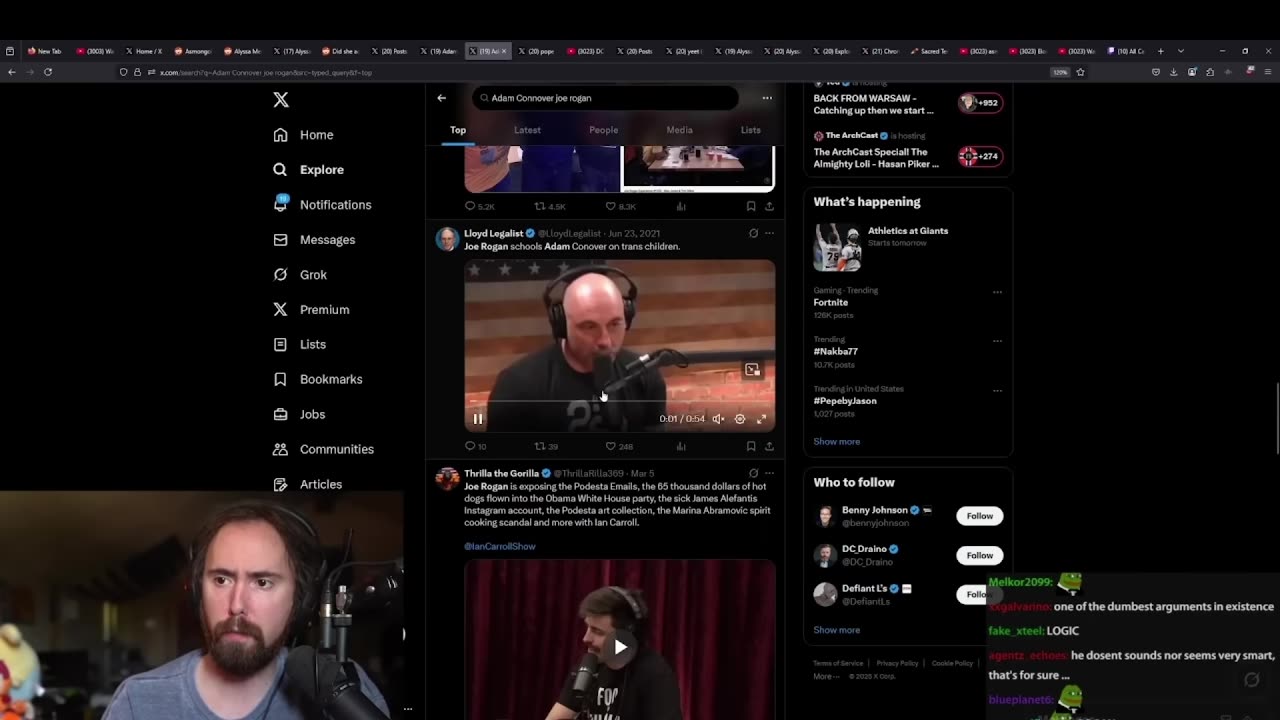Follow Benny Johnson
This screenshot has height=720, width=1280.
[979, 516]
